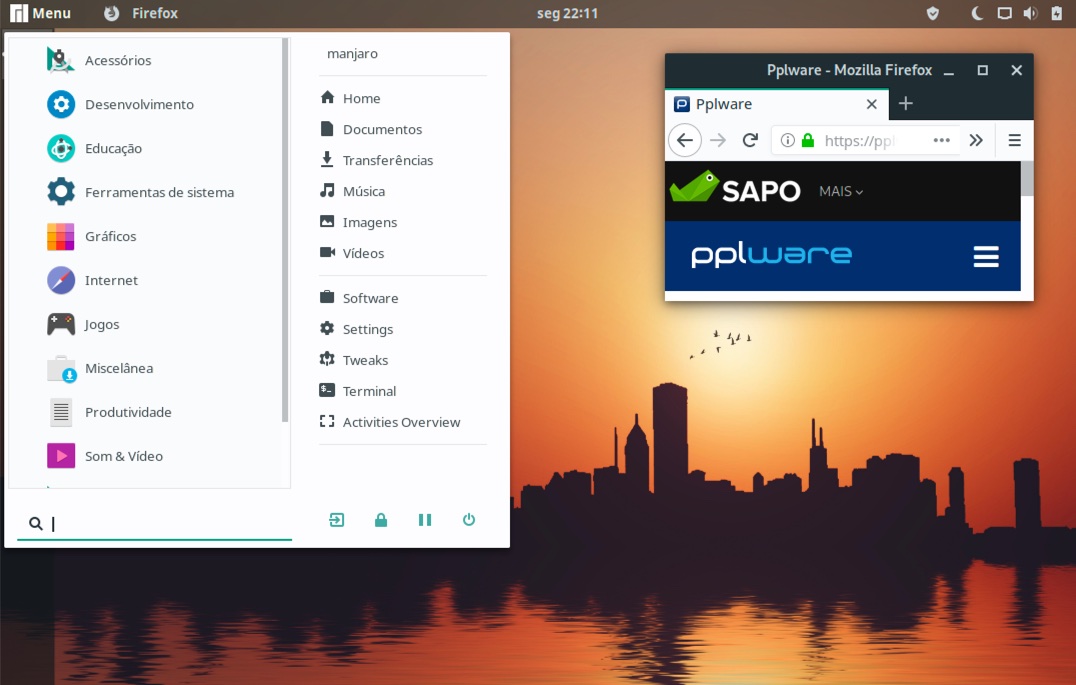Expand the Firefox toolbar overflow chevron
Screen dimensions: 1076x685
point(977,140)
